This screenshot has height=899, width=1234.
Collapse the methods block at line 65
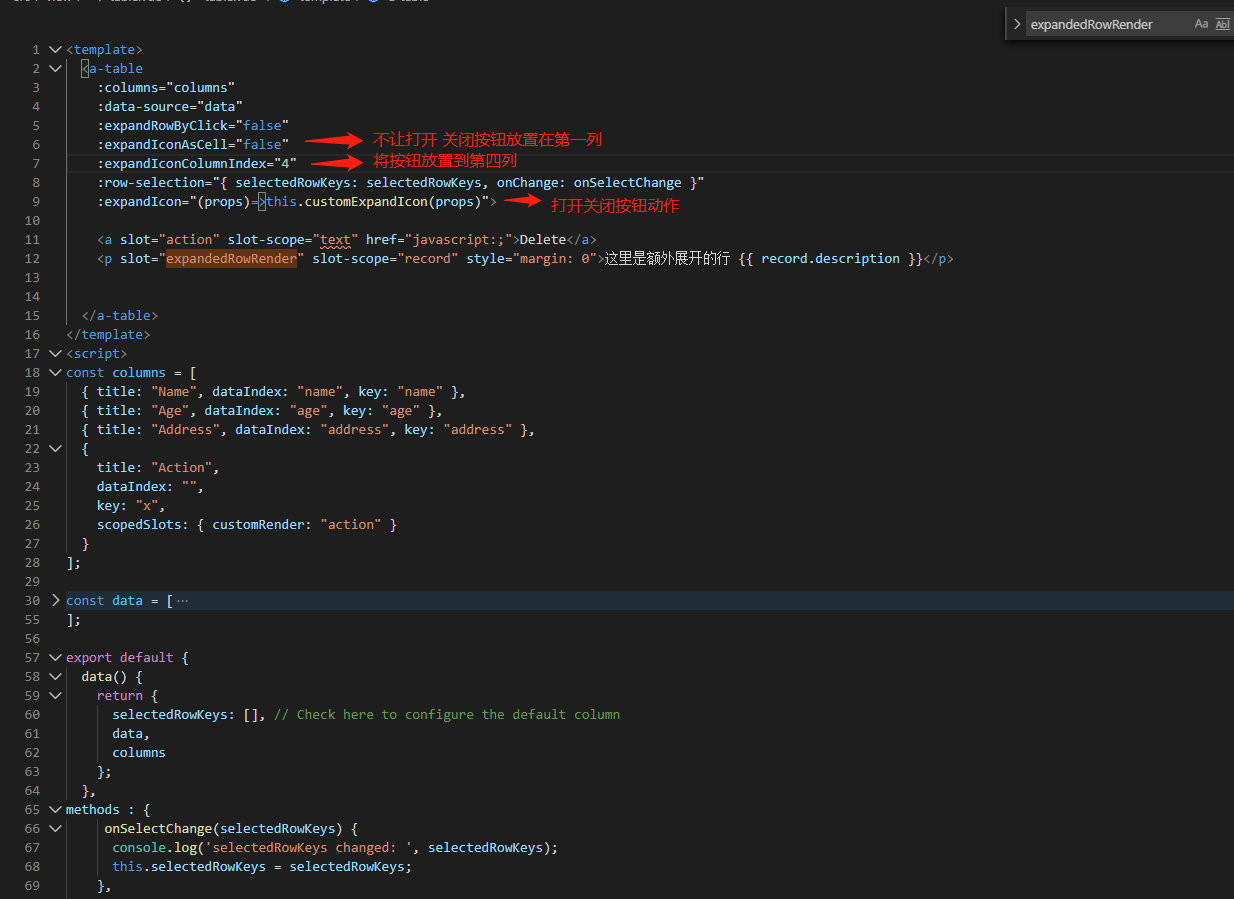pyautogui.click(x=55, y=809)
